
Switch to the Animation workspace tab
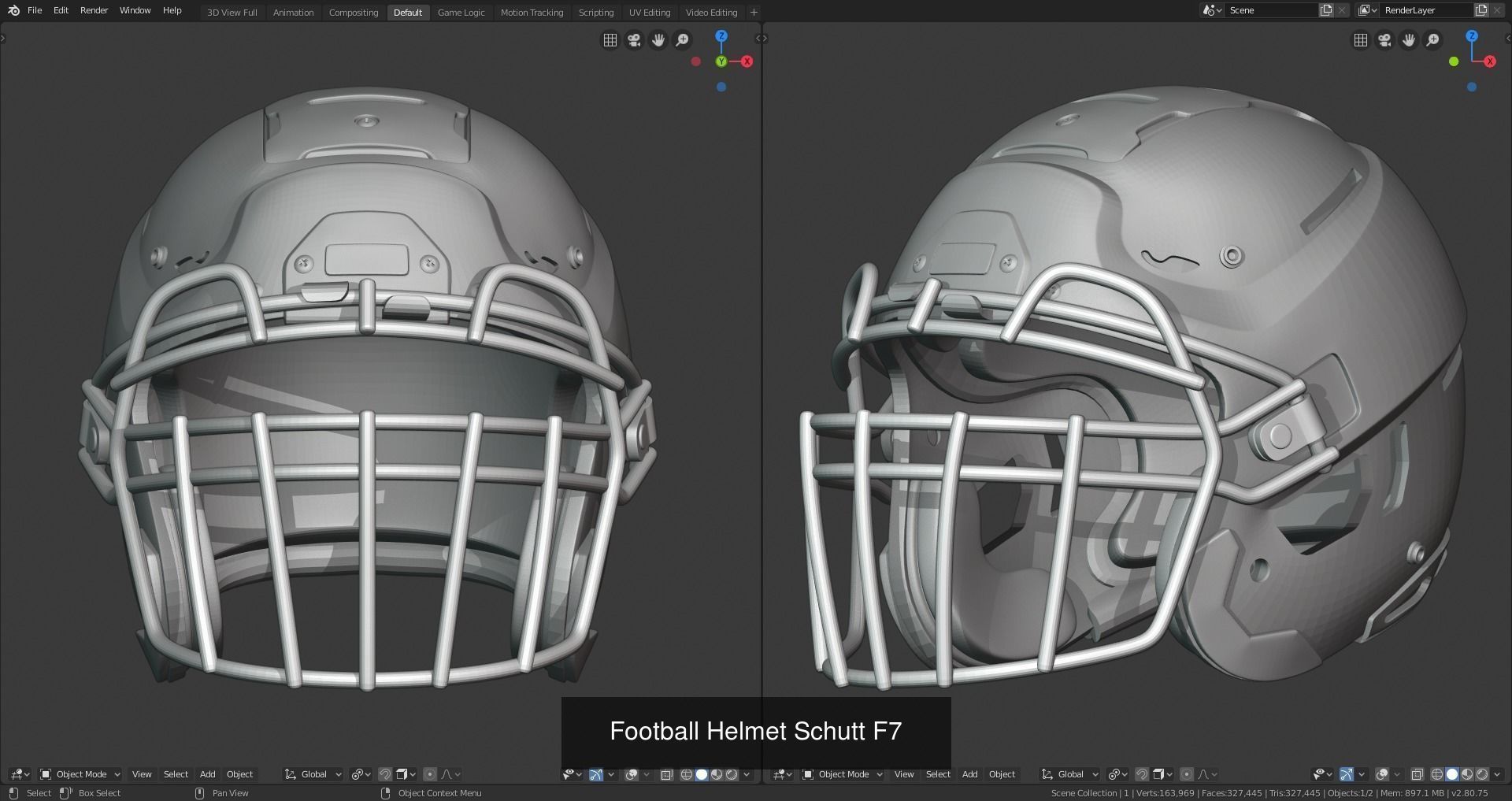click(x=293, y=12)
